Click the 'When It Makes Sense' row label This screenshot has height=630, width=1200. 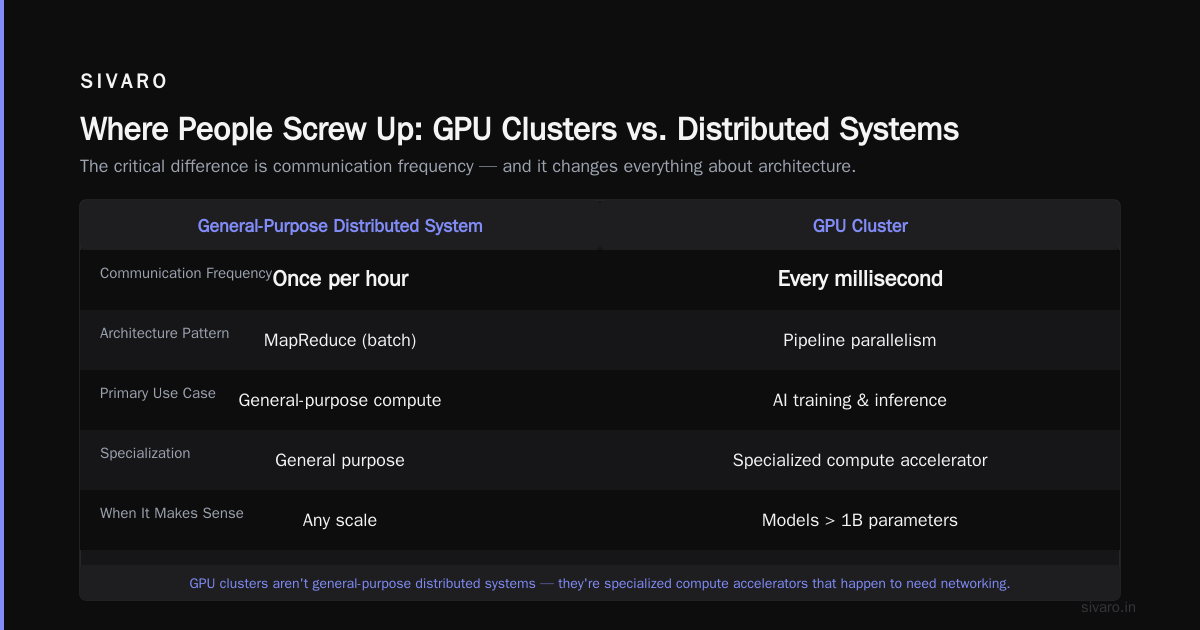click(172, 513)
